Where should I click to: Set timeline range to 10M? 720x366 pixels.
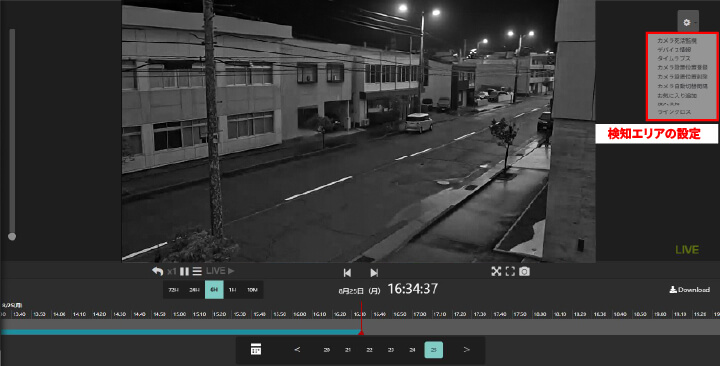click(x=252, y=290)
